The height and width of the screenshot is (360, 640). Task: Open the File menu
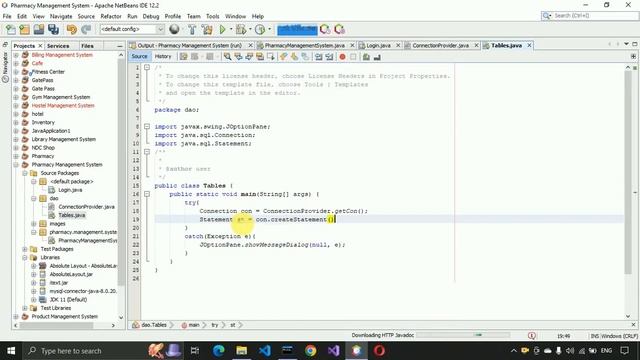[7, 16]
